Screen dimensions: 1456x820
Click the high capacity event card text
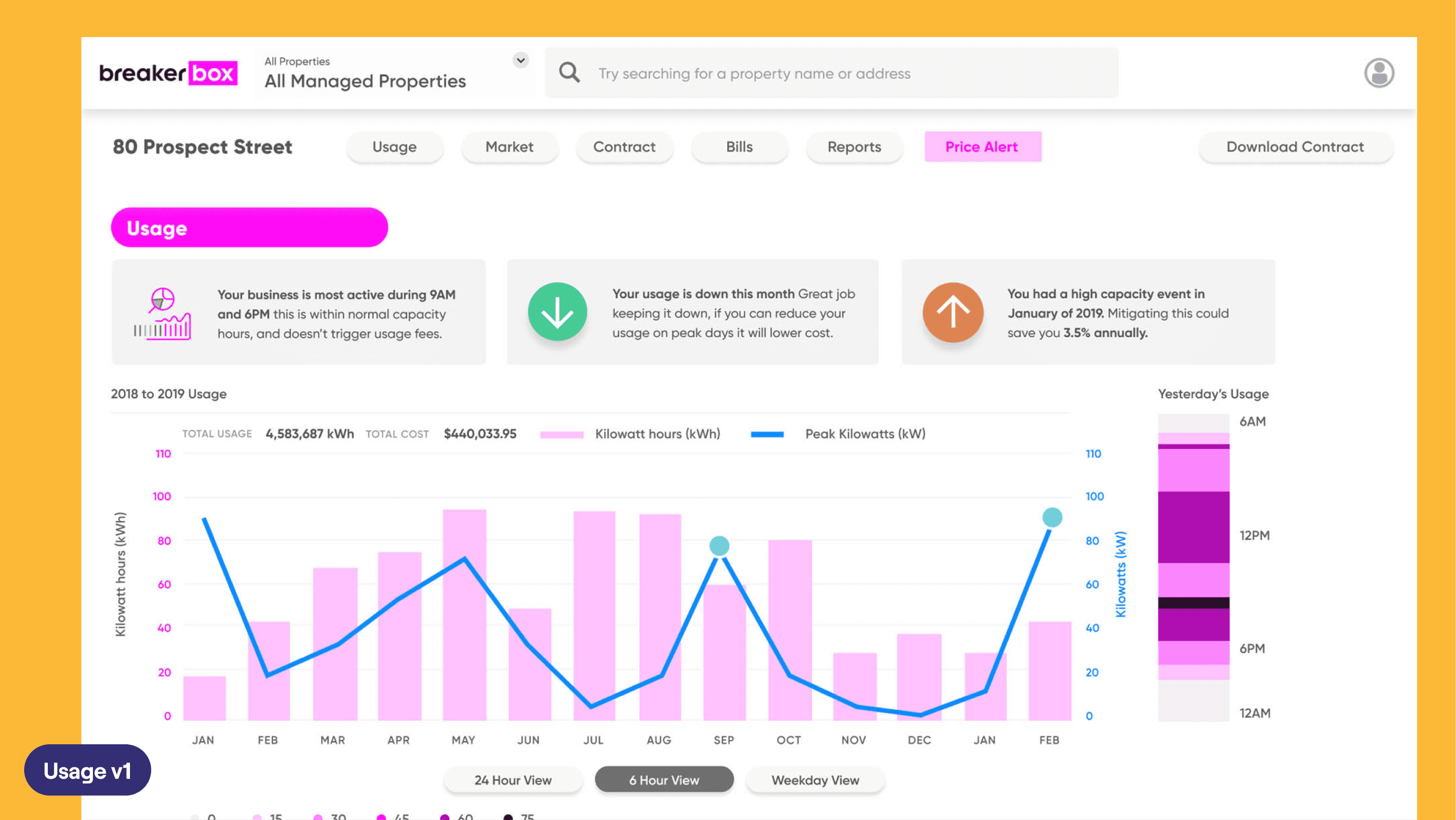click(x=1118, y=313)
